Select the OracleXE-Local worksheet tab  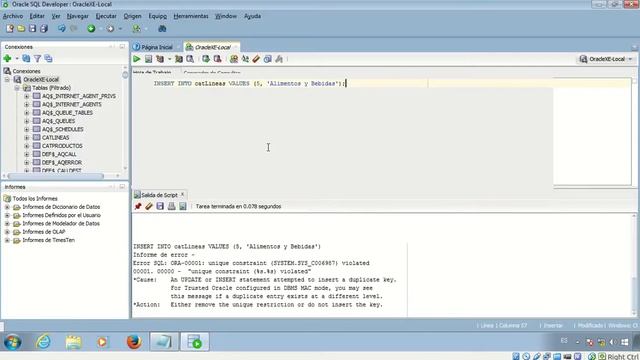point(212,47)
